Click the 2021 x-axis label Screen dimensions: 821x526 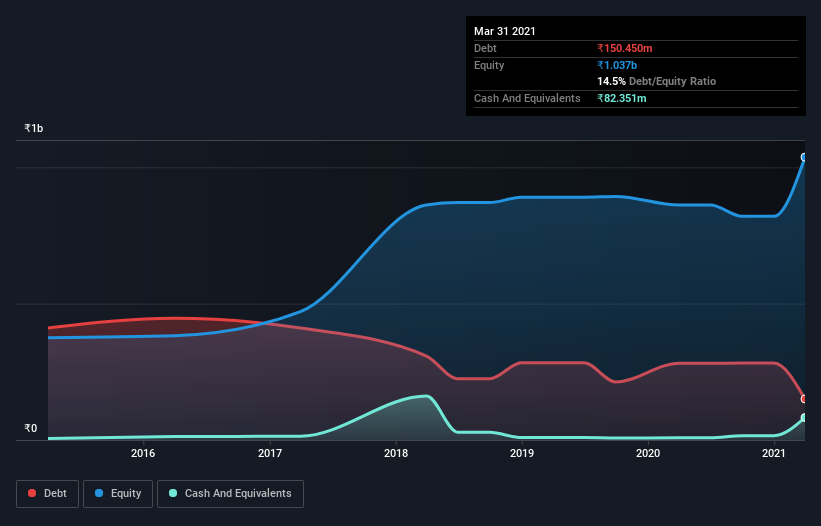click(774, 453)
